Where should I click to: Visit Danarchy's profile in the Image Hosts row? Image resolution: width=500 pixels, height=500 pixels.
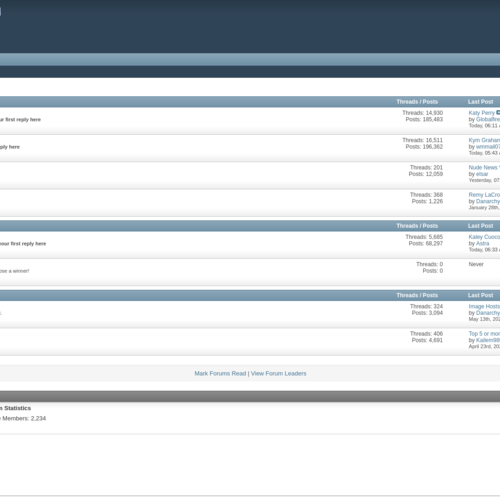(488, 313)
